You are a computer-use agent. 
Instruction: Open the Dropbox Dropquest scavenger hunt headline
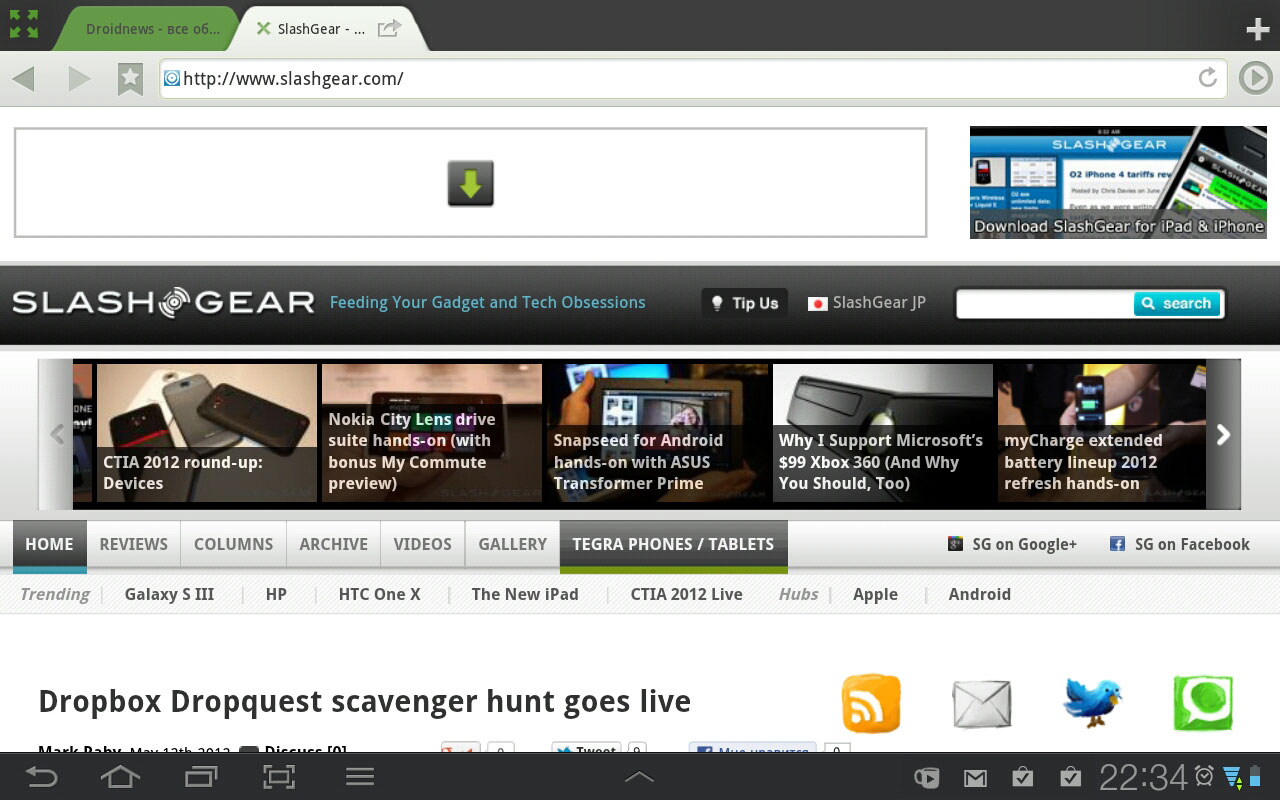(x=364, y=701)
